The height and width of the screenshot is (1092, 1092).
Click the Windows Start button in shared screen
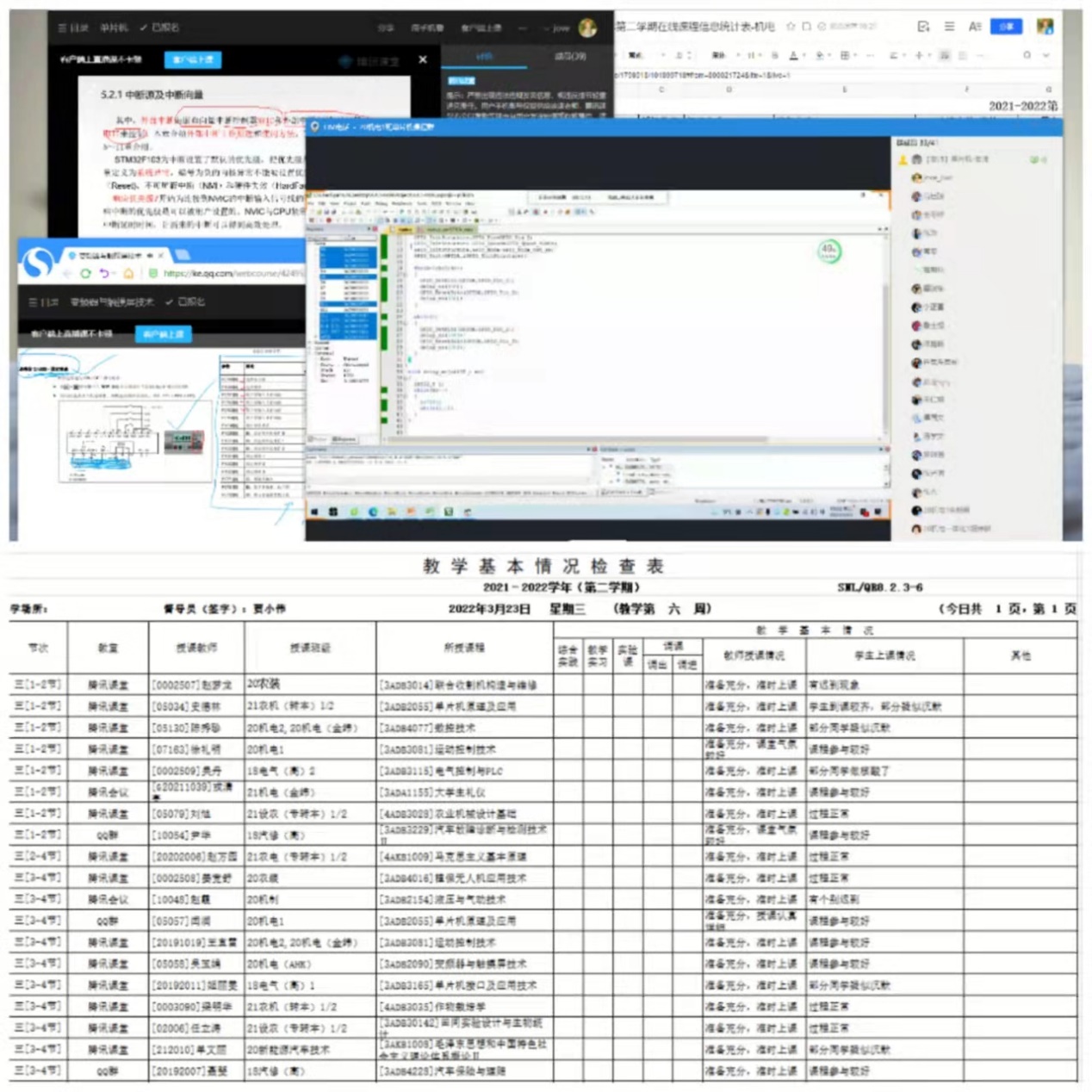point(315,512)
